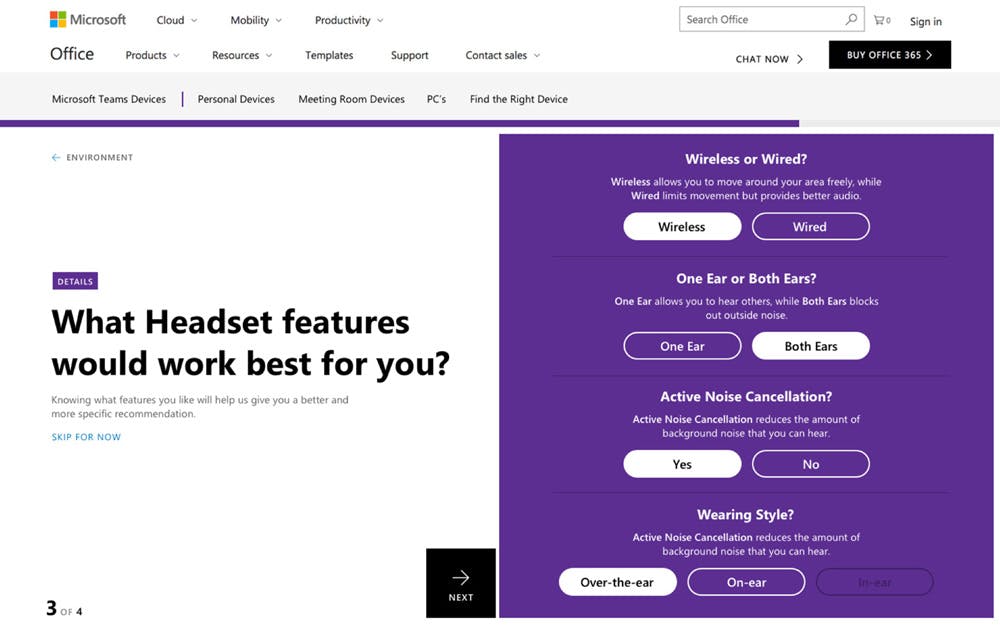
Task: Click the arrow next to Chat Now
Action: pyautogui.click(x=800, y=59)
